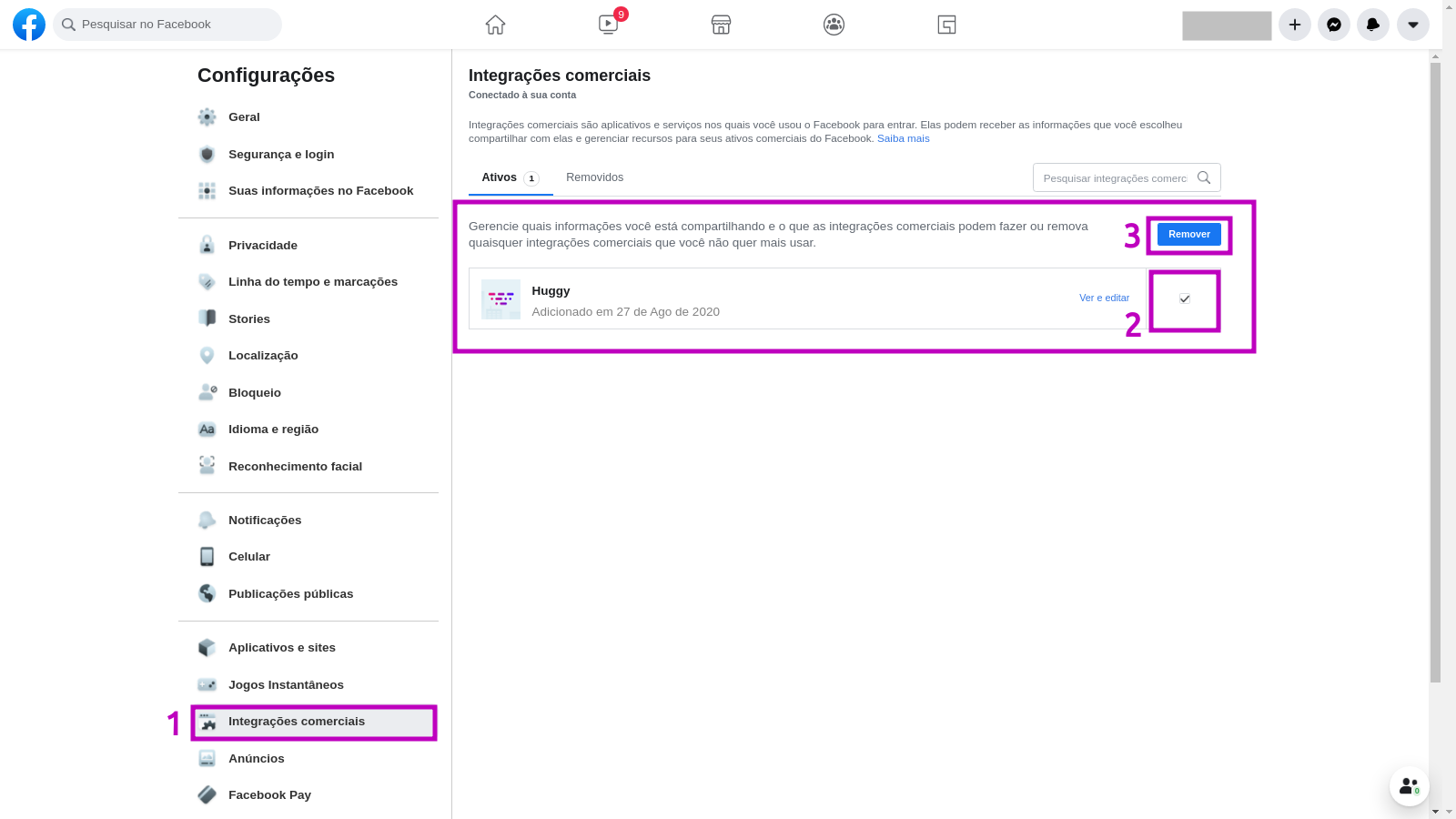Viewport: 1456px width, 819px height.
Task: Click the Stories book icon
Action: point(207,318)
